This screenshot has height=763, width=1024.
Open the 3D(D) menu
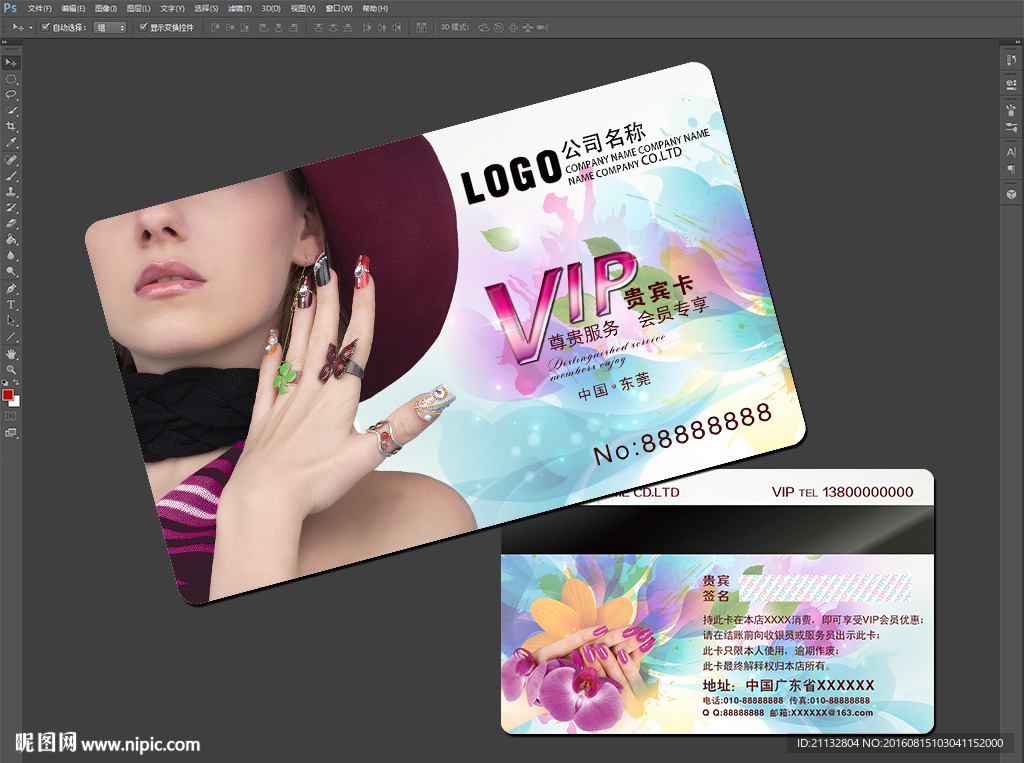click(271, 8)
